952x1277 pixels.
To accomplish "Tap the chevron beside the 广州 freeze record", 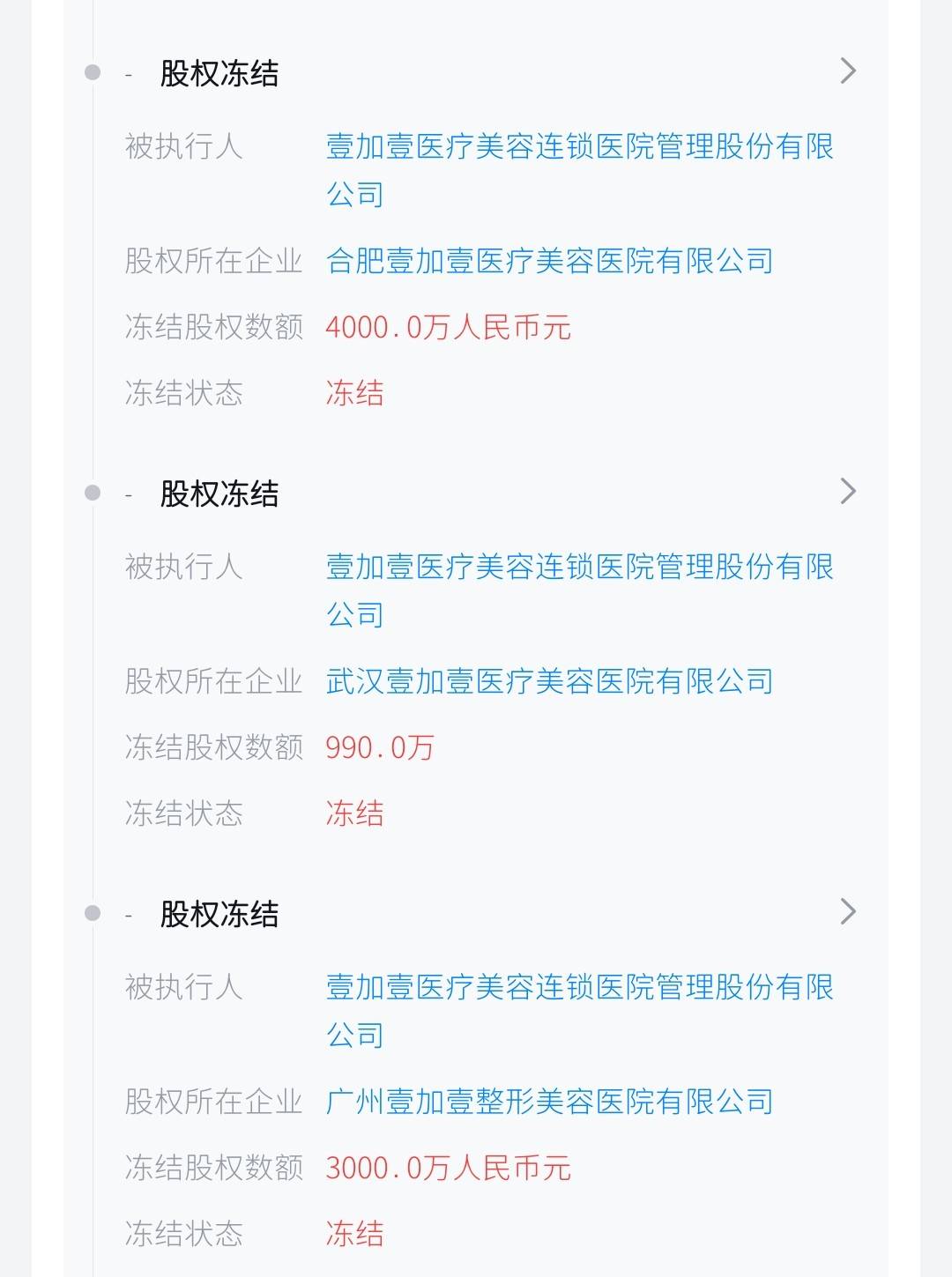I will [847, 911].
